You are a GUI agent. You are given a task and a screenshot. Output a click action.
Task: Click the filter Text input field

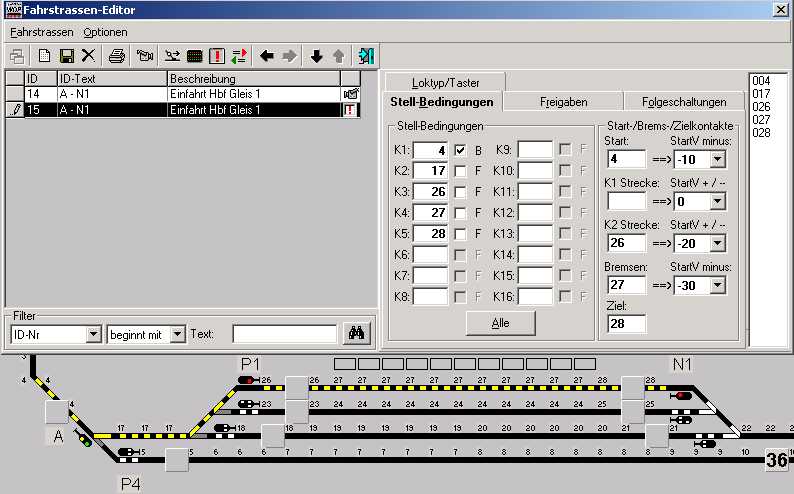(x=284, y=333)
